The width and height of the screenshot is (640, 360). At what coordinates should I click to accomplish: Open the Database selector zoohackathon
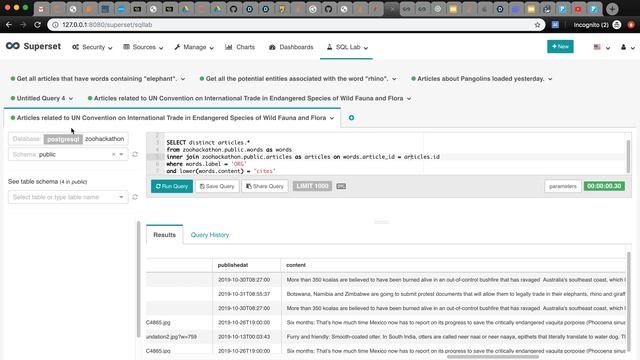coord(68,139)
